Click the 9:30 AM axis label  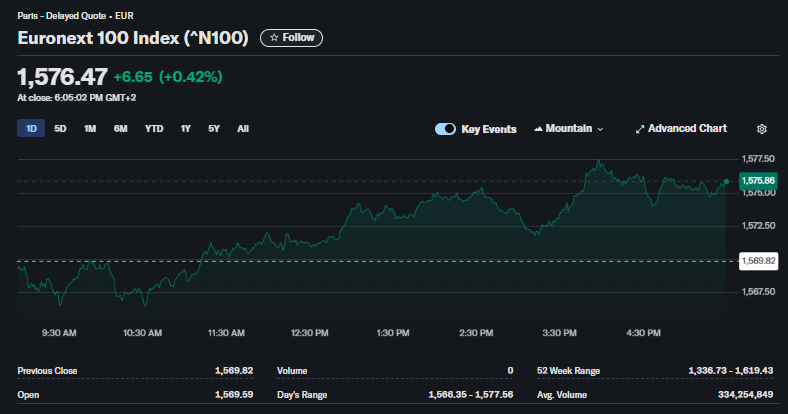(59, 333)
